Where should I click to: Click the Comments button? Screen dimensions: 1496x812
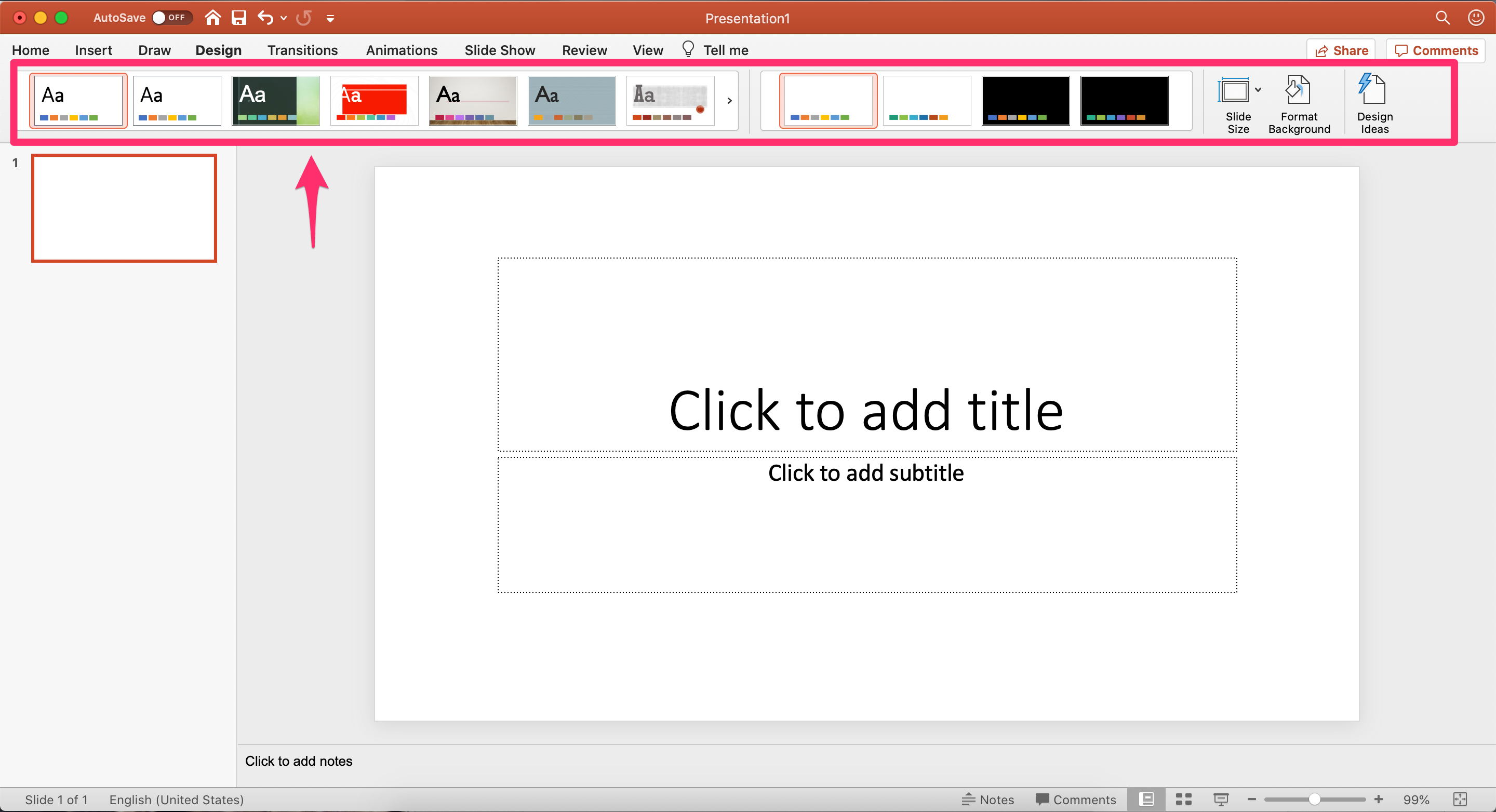(x=1438, y=49)
